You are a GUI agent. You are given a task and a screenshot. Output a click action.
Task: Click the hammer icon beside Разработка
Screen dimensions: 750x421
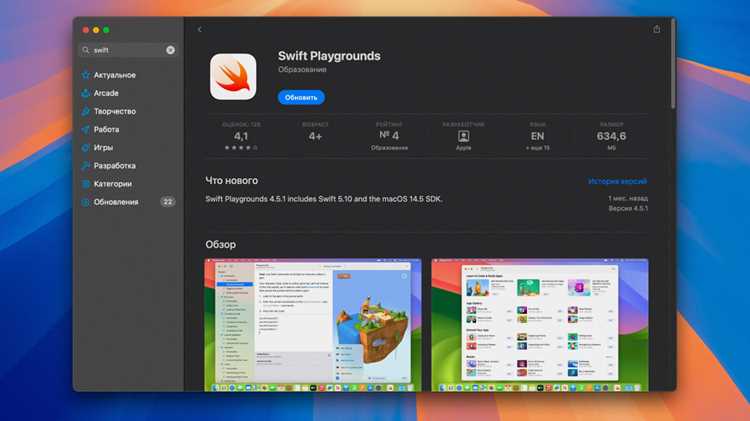pyautogui.click(x=86, y=166)
